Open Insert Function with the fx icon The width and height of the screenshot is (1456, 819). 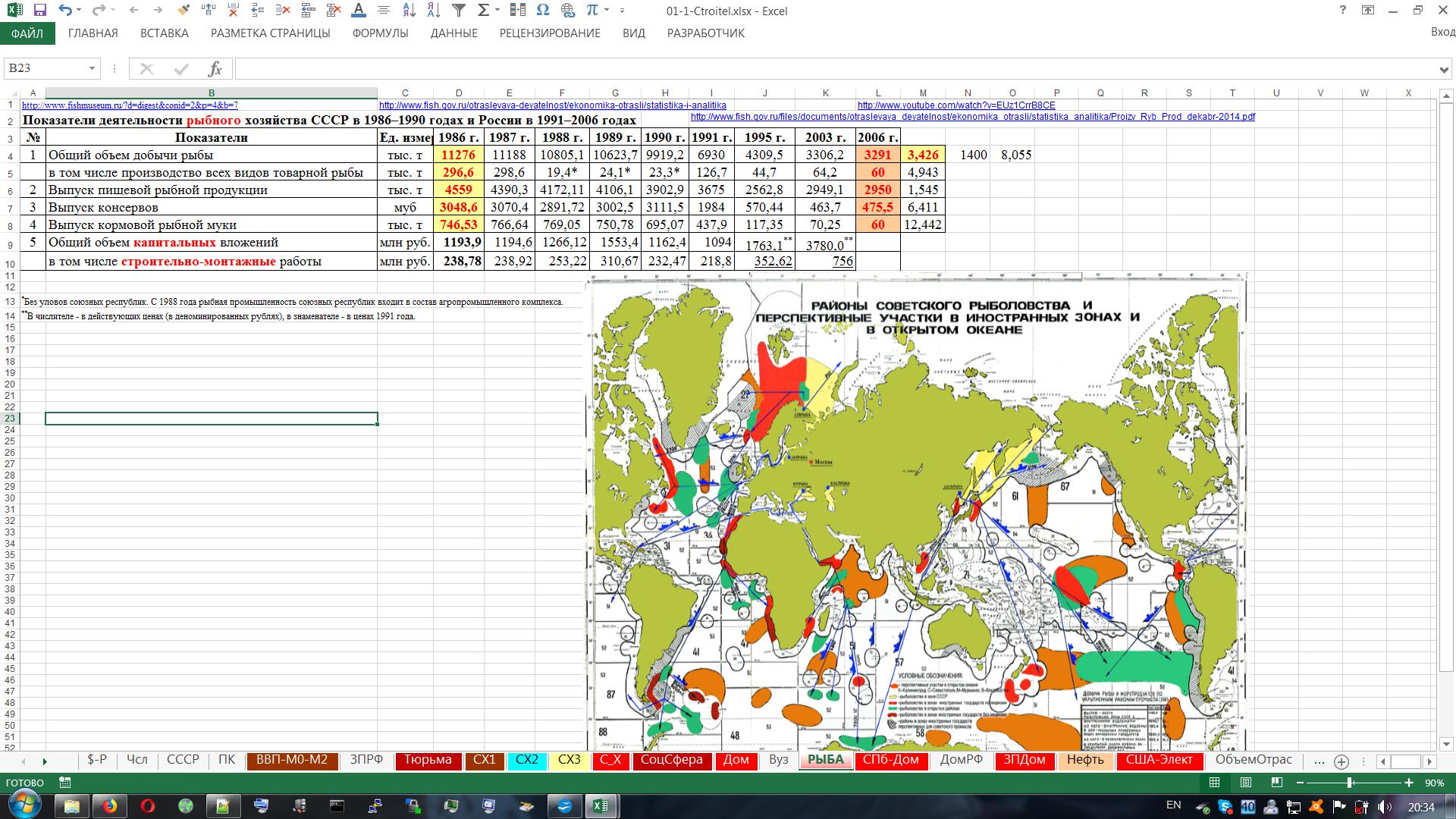[215, 69]
